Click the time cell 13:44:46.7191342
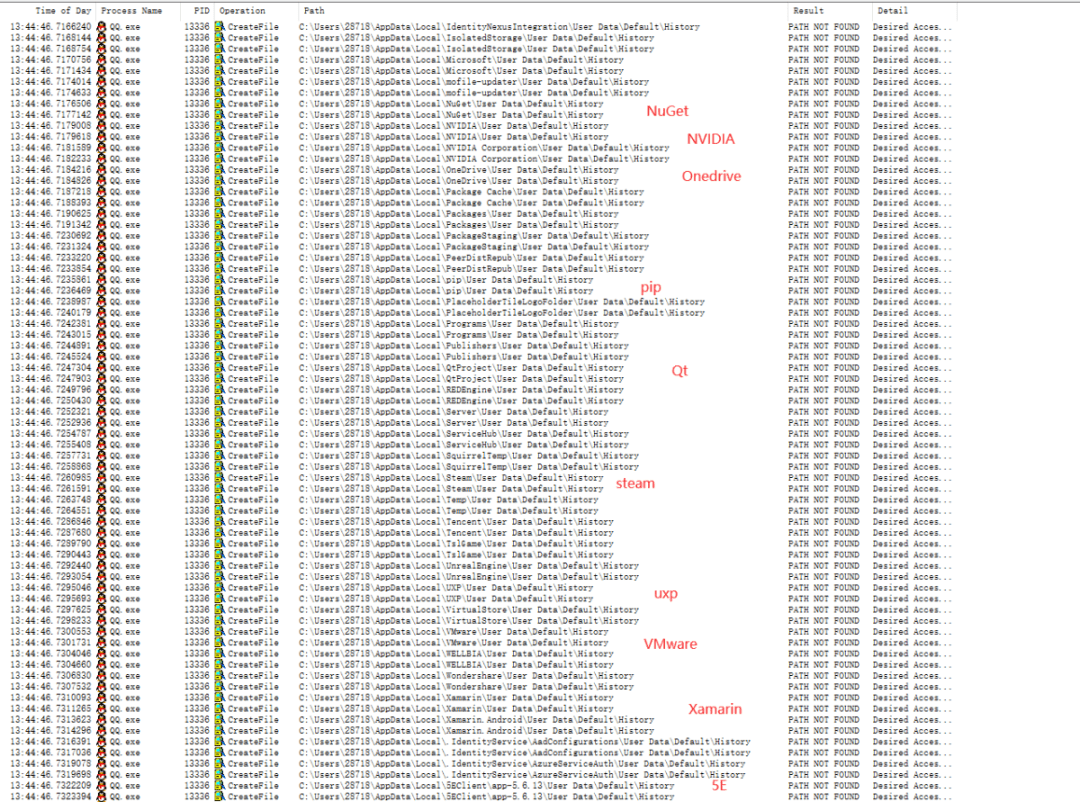The height and width of the screenshot is (802, 1080). [x=50, y=225]
